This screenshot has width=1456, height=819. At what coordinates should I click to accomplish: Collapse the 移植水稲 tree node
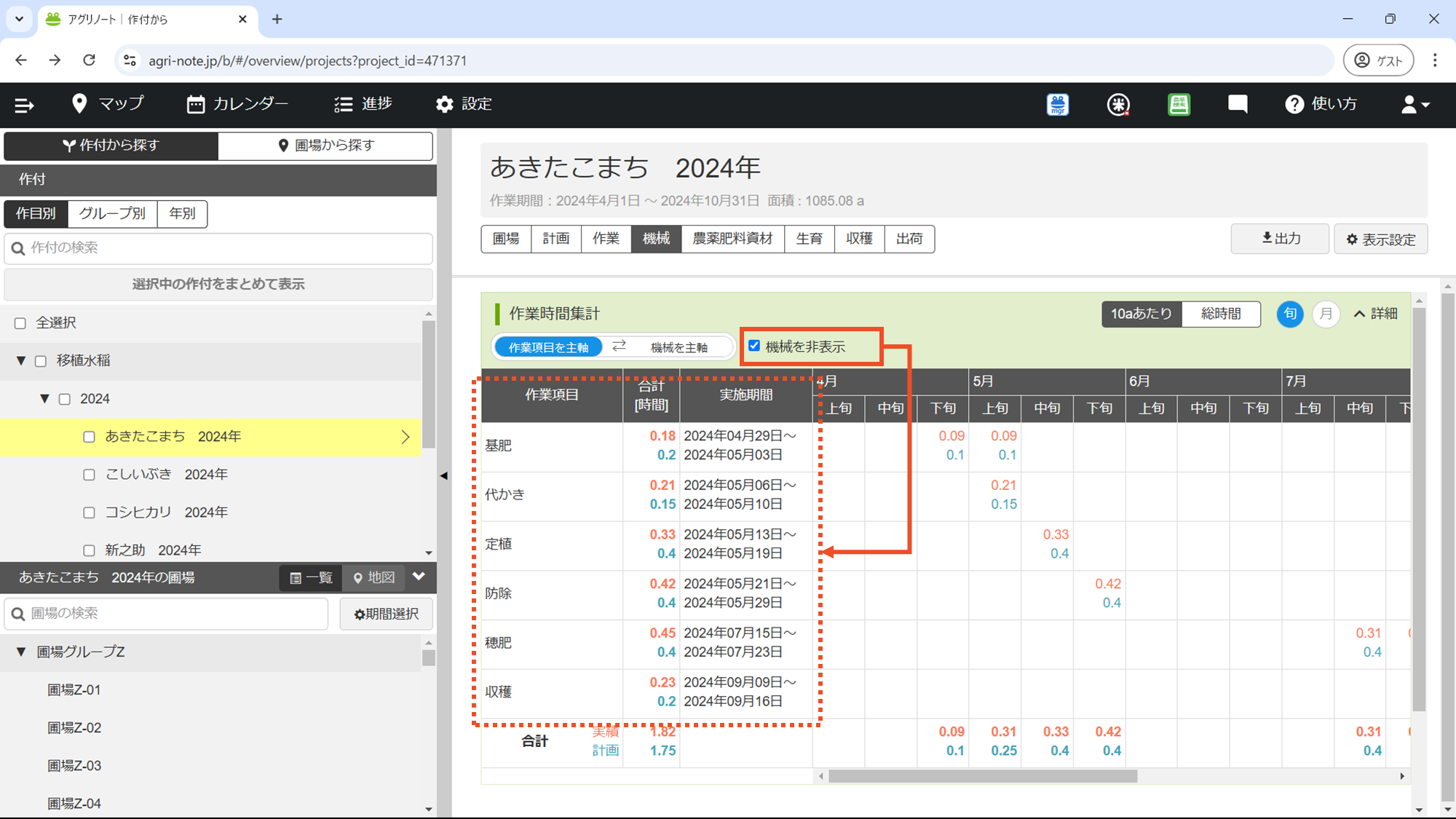pos(21,361)
